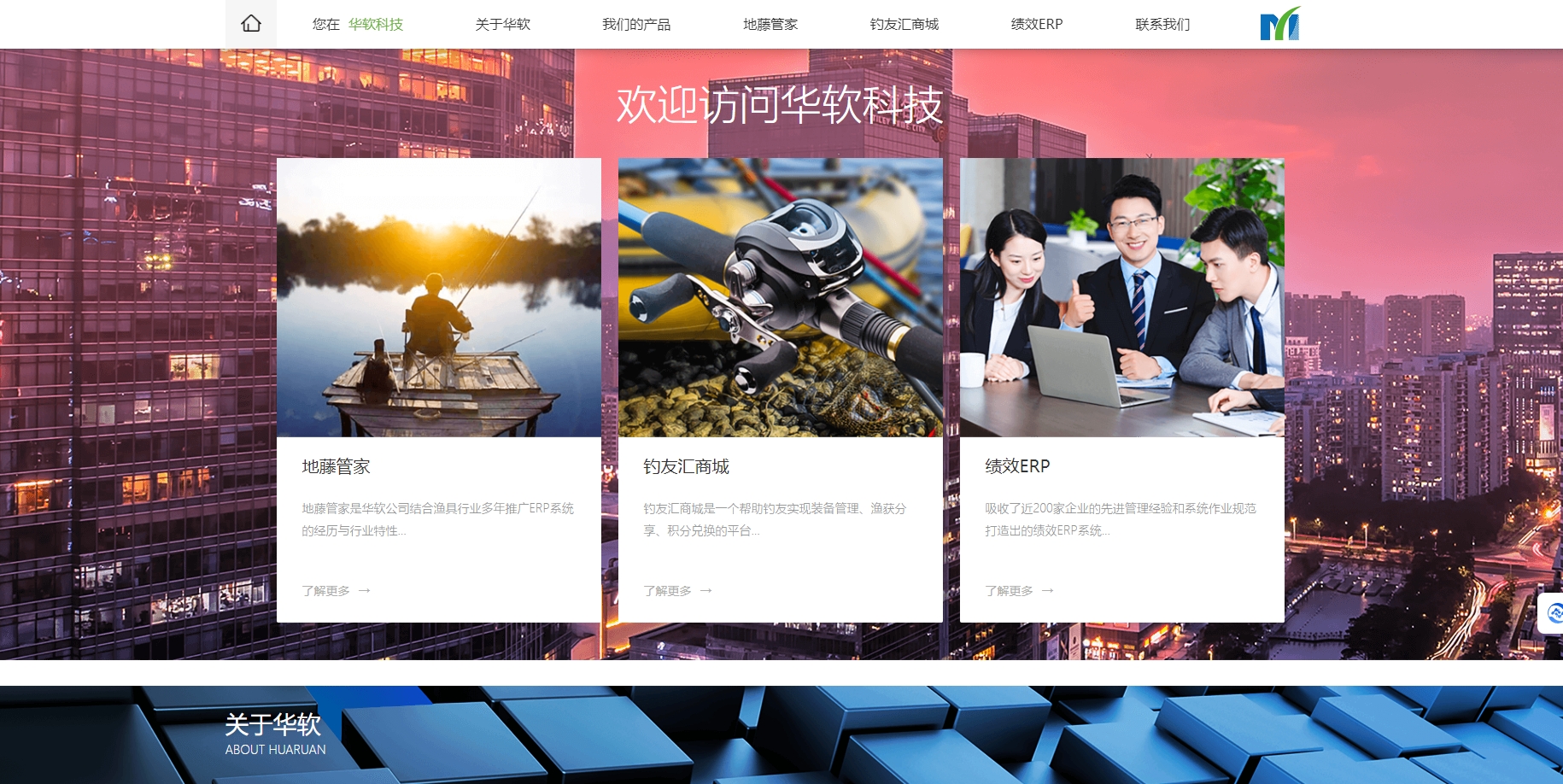This screenshot has height=784, width=1563.
Task: Click arrow icon in 绩效ERP card
Action: tap(1048, 591)
